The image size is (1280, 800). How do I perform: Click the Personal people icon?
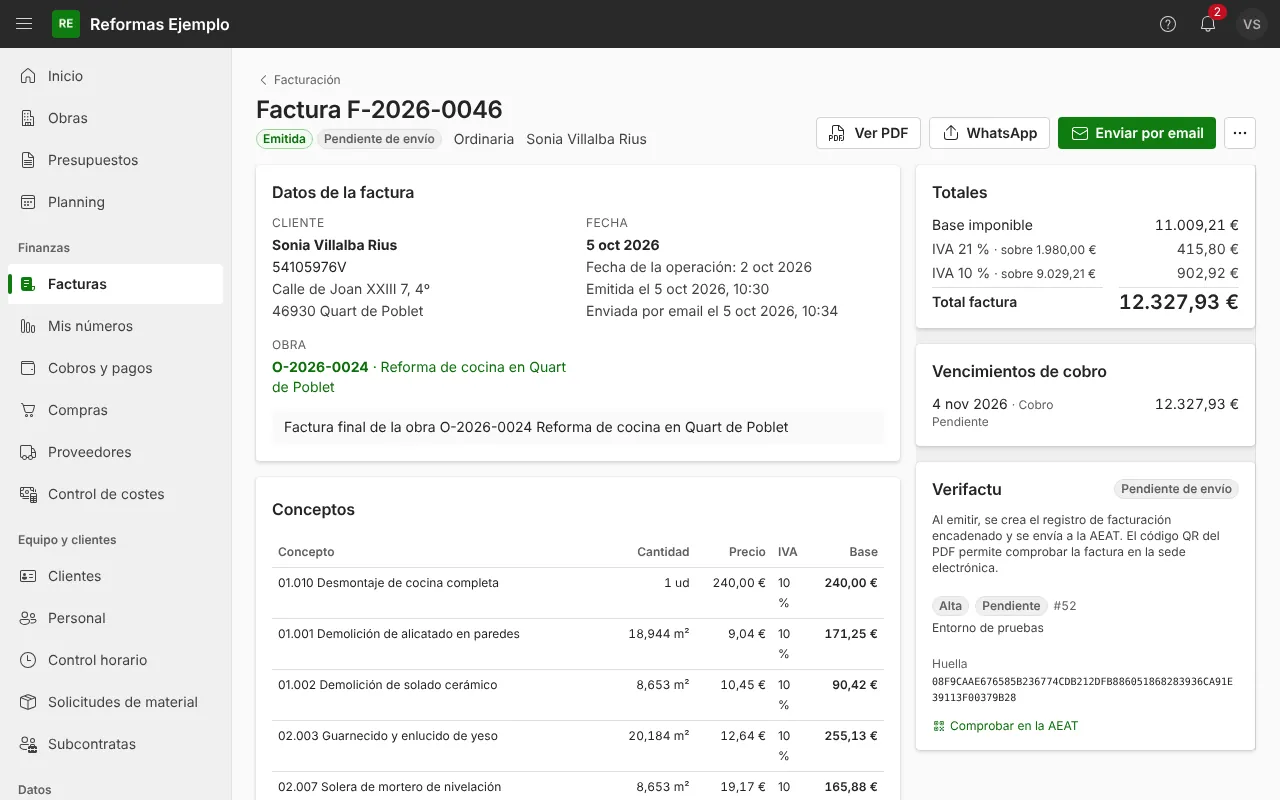[x=28, y=618]
